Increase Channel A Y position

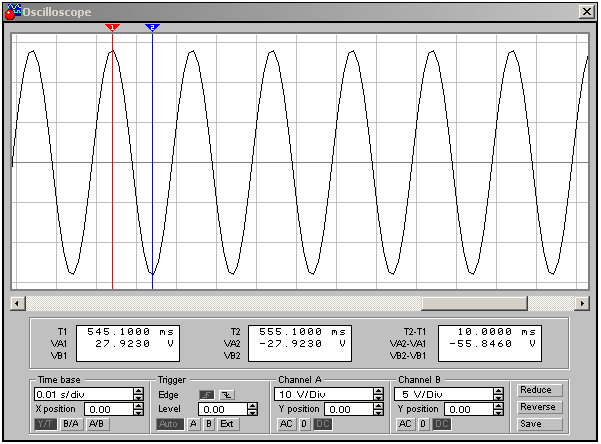379,406
